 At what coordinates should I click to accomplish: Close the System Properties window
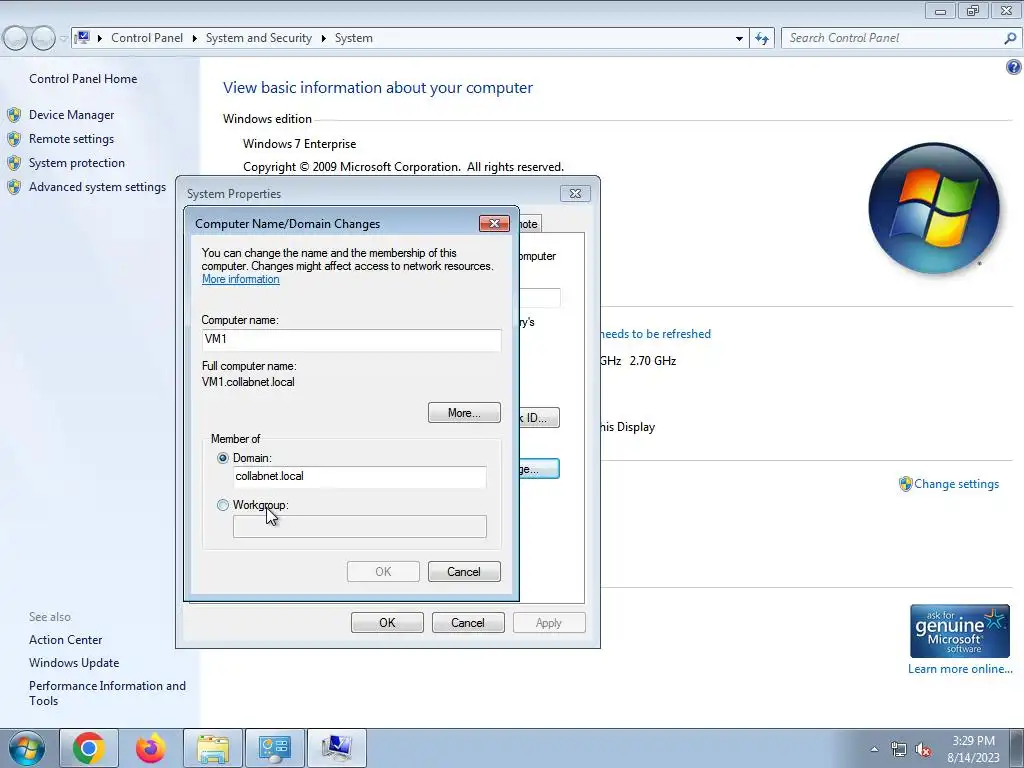575,193
